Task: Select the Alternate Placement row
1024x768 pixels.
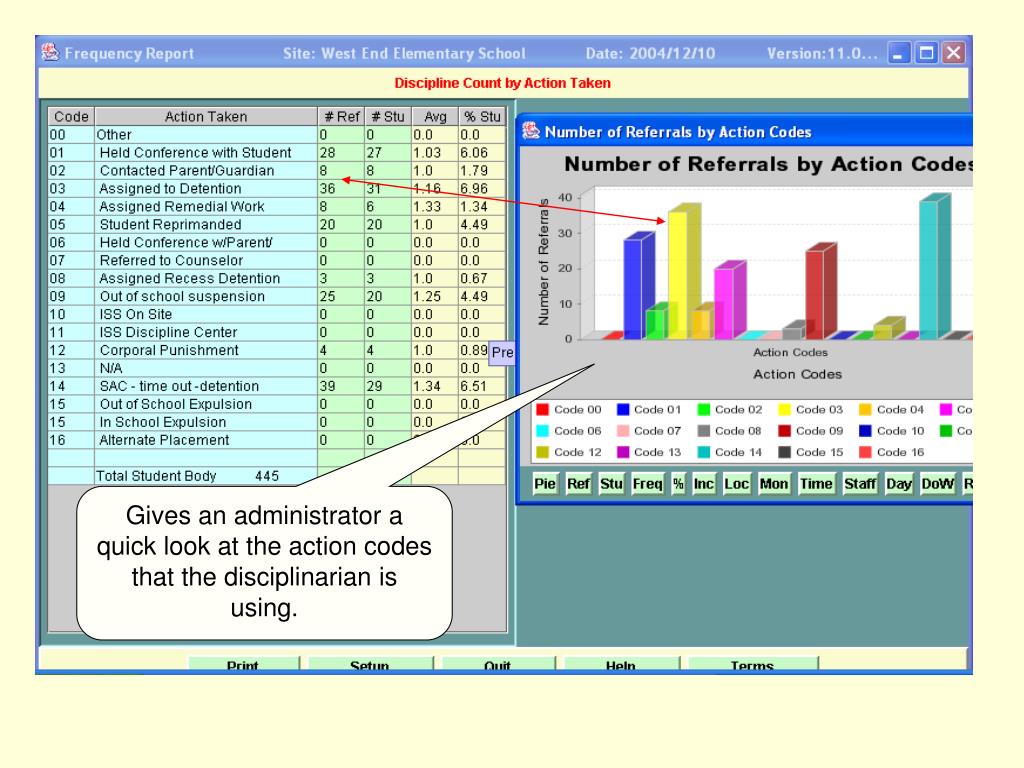Action: [277, 440]
